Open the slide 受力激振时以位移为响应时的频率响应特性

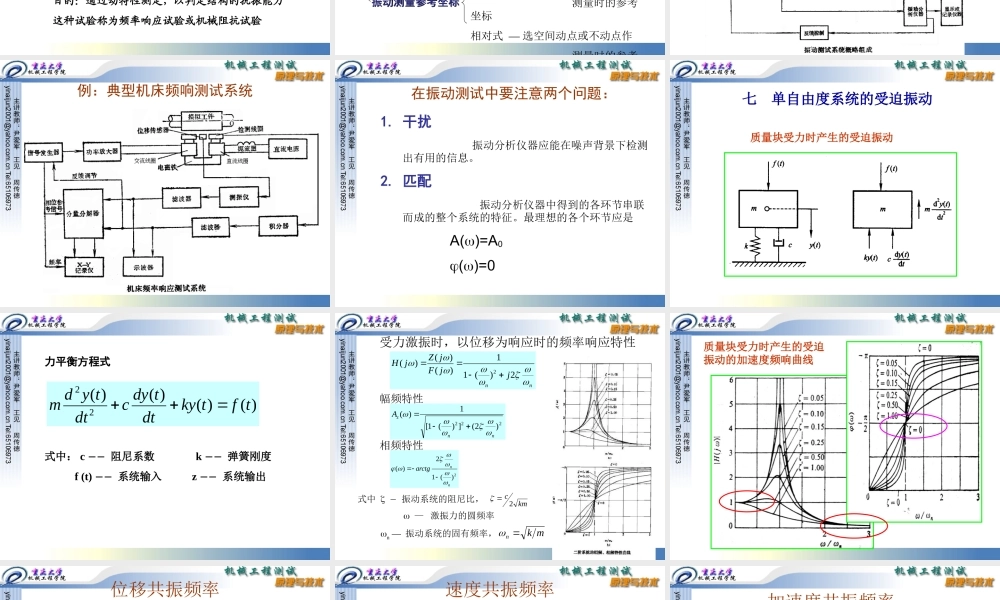pyautogui.click(x=500, y=437)
